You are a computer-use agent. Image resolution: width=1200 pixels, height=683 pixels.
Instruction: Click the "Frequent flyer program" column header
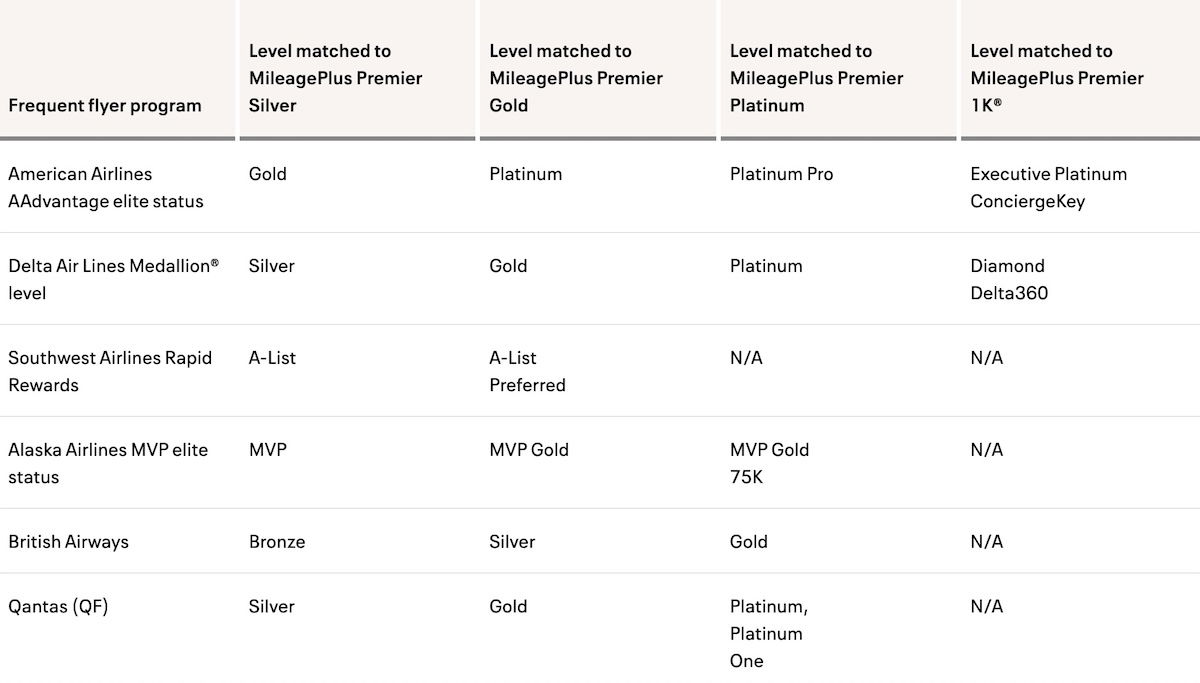(105, 105)
